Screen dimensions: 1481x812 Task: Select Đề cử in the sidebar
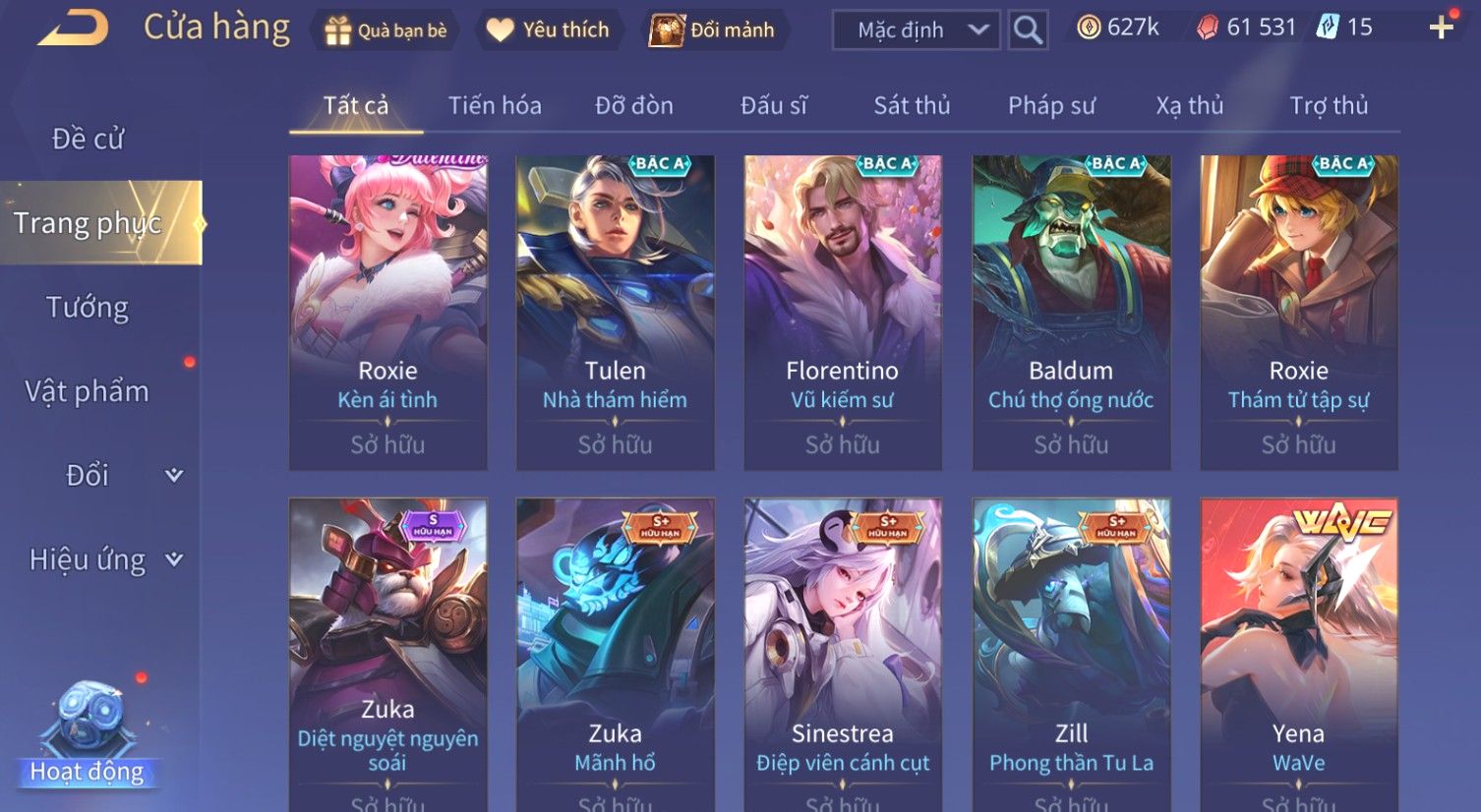[88, 140]
